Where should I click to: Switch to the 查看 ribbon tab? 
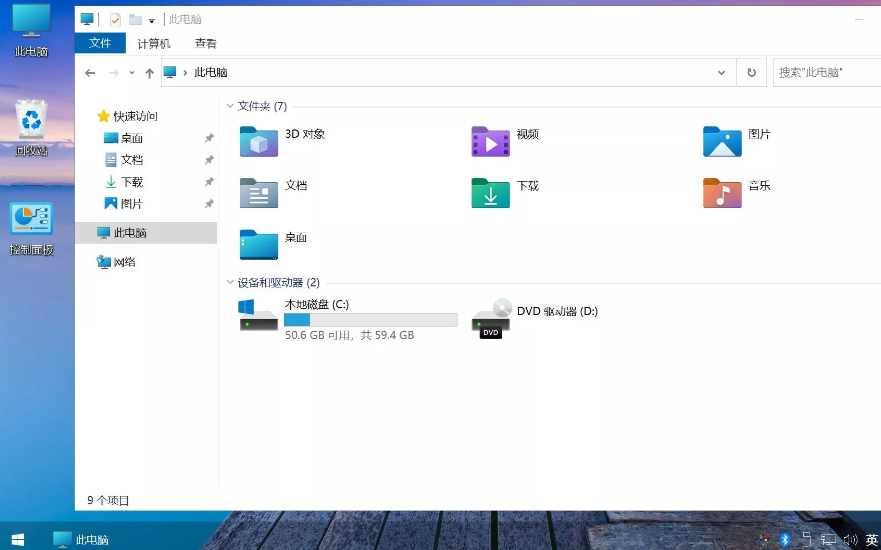[x=206, y=44]
